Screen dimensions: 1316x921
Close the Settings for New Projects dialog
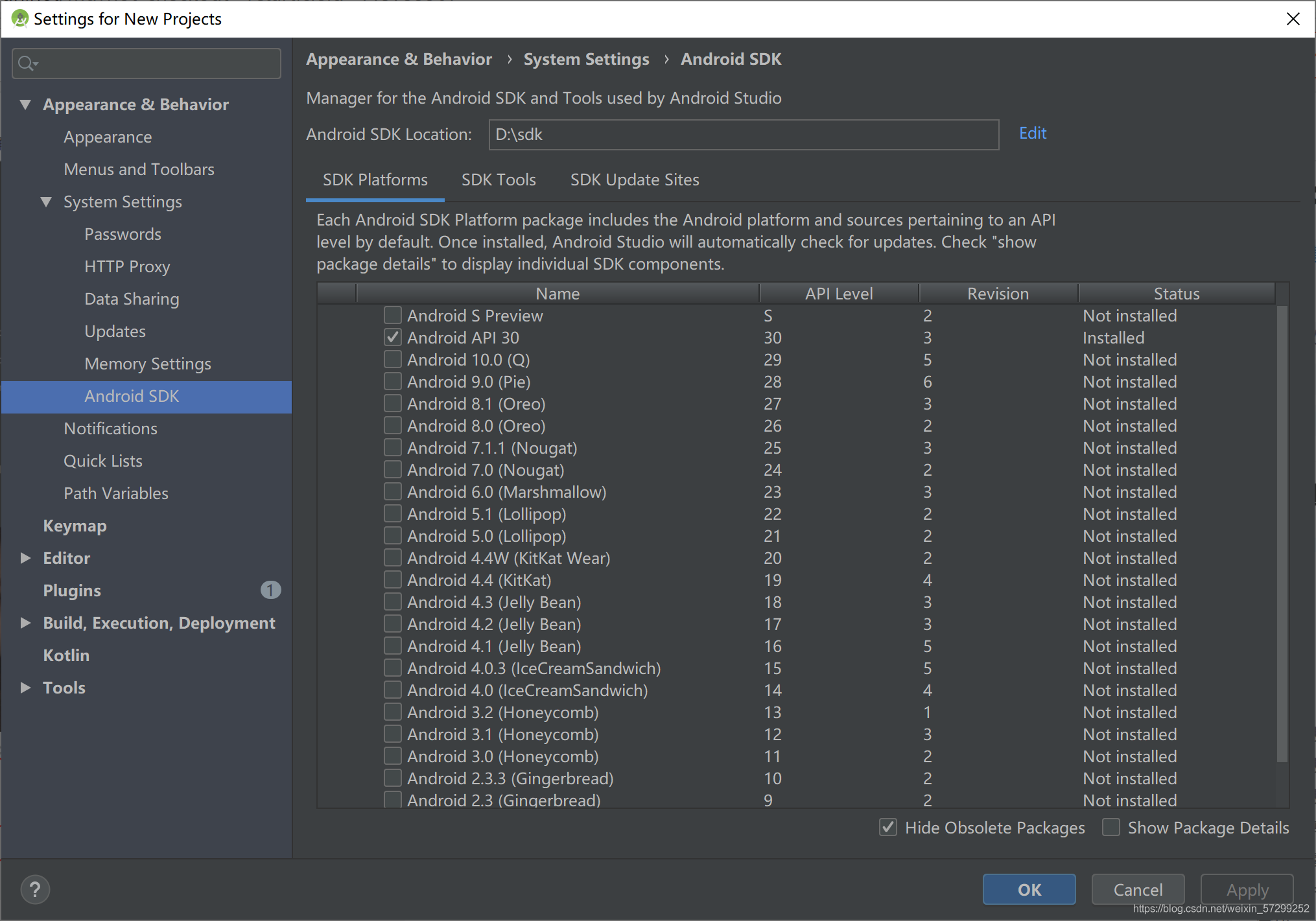click(x=1293, y=19)
